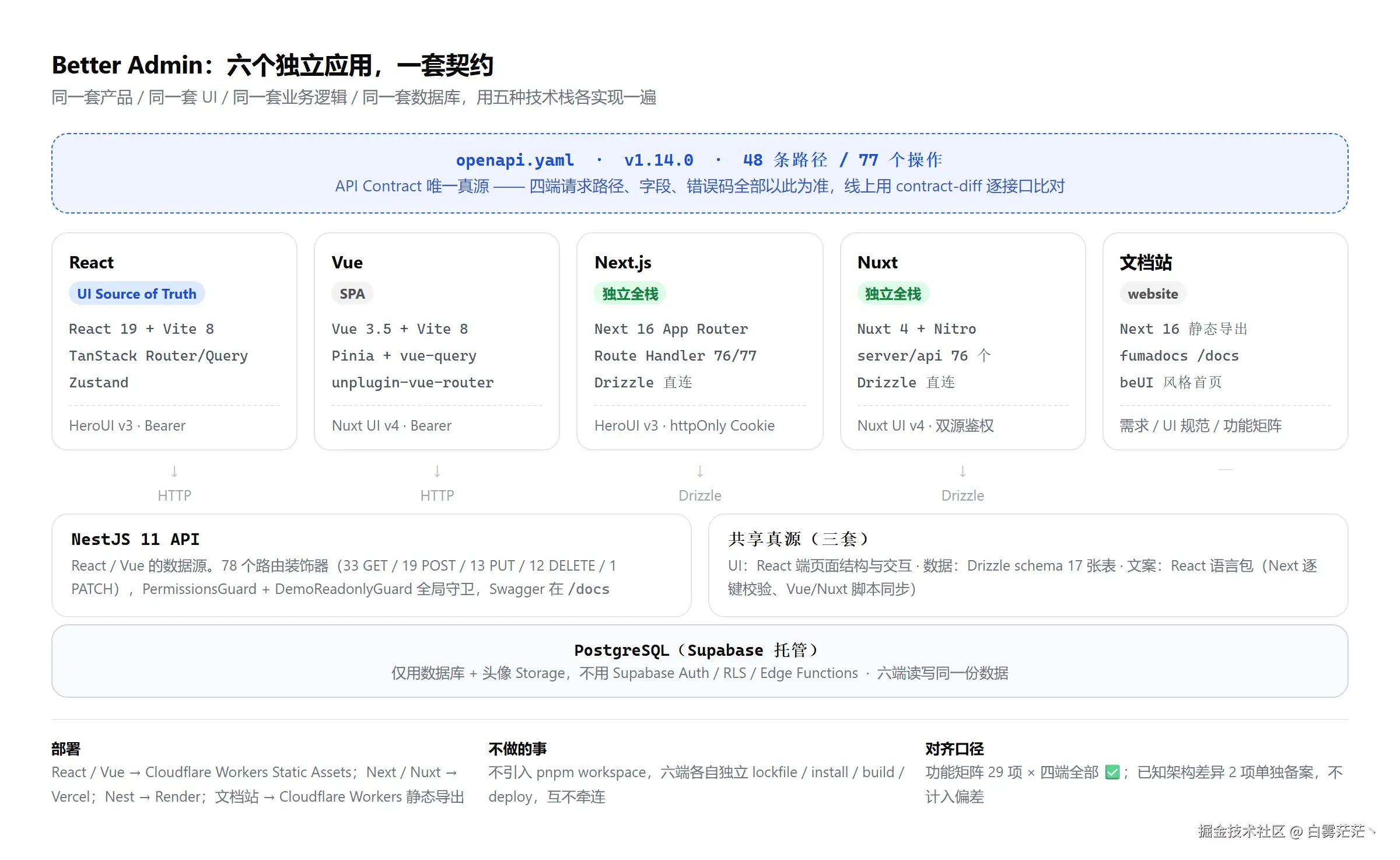Click the 同一套产品 subtitle under the title
This screenshot has height=860, width=1400.
point(354,97)
